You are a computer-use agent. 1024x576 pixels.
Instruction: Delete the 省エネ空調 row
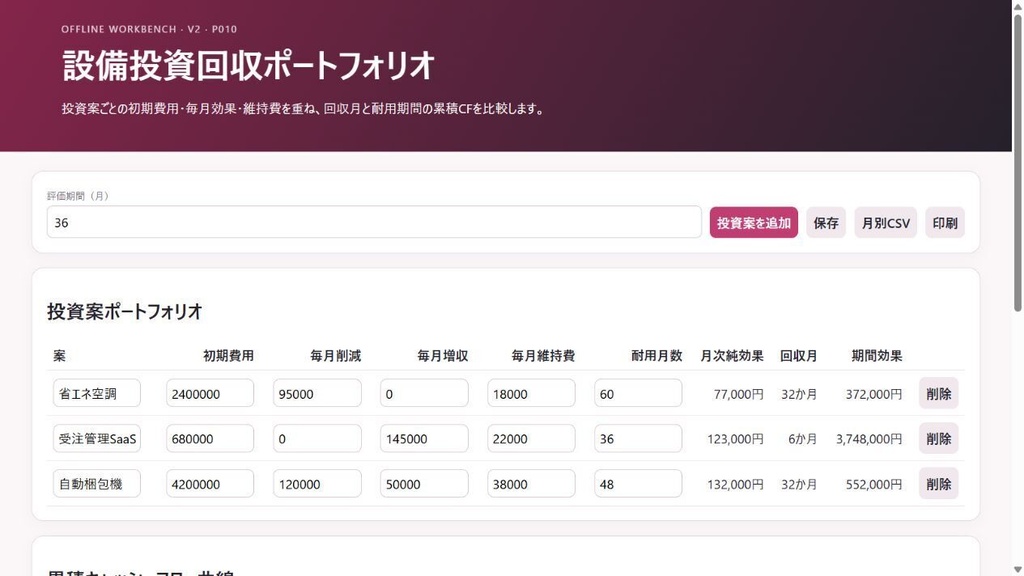pyautogui.click(x=938, y=394)
